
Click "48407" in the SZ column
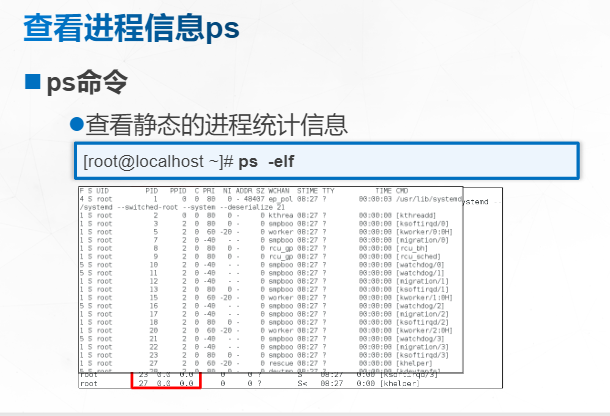click(254, 199)
